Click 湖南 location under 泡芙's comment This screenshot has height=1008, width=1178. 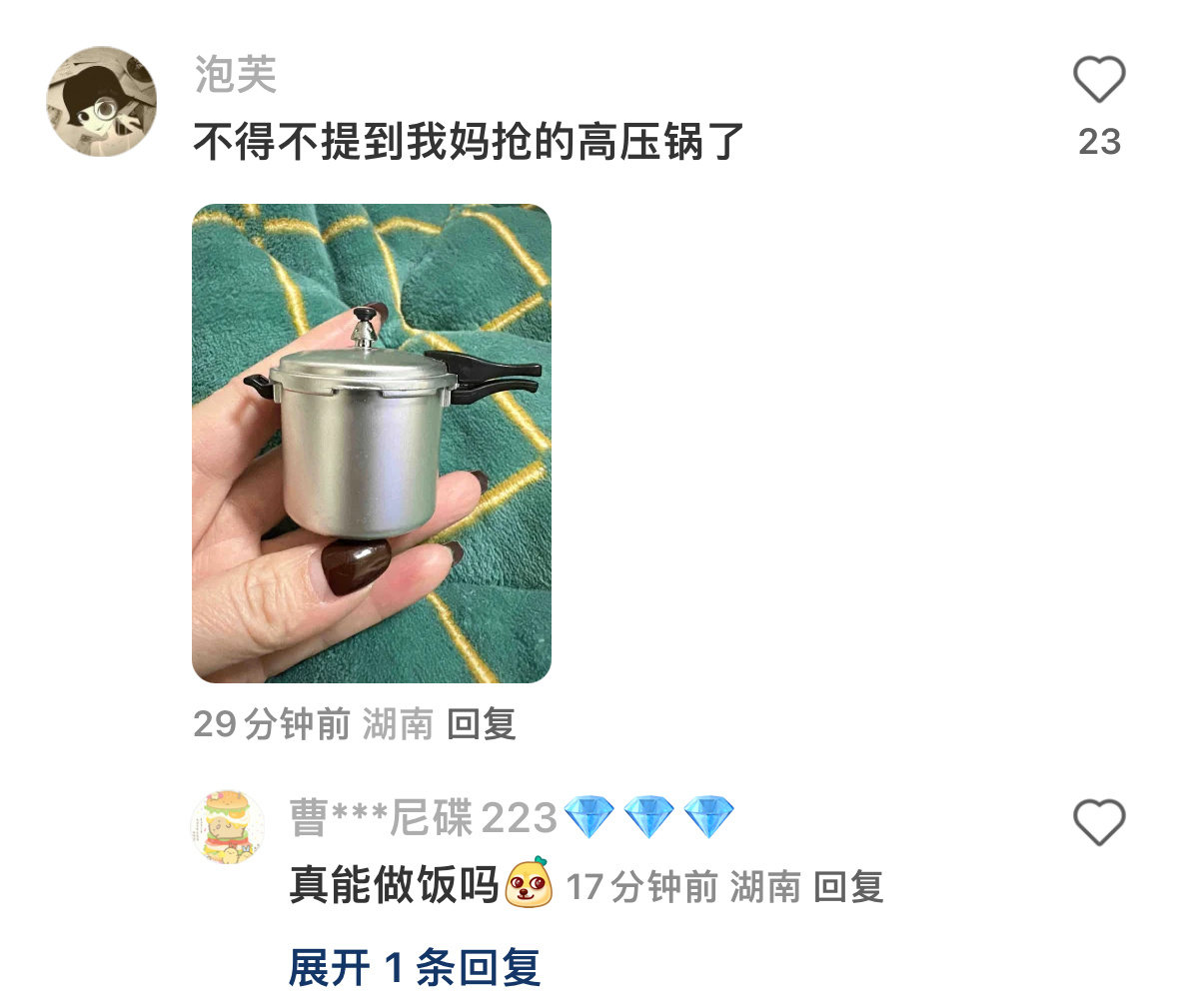pyautogui.click(x=399, y=724)
